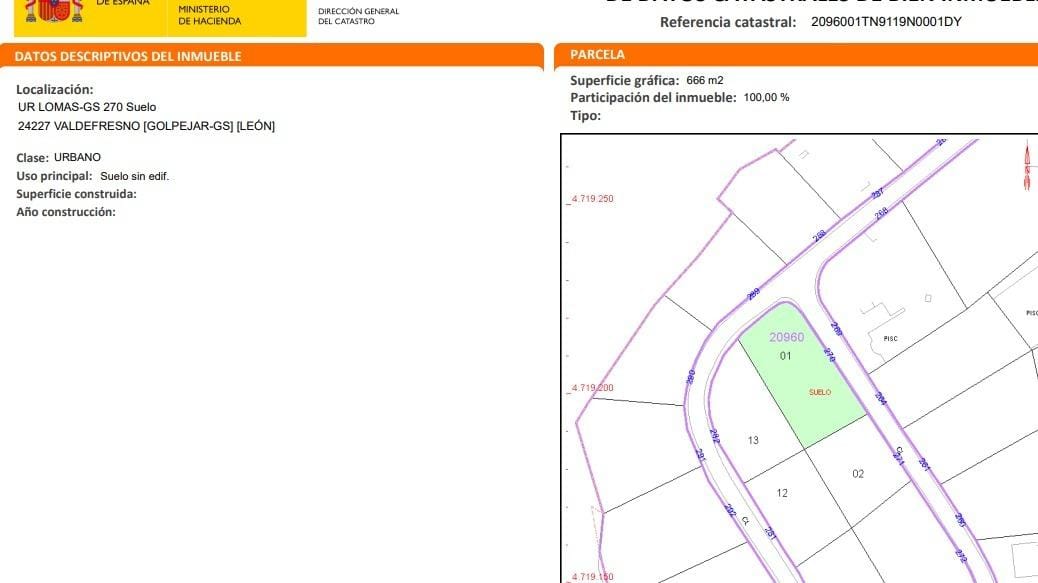Select the address UR LOMAS-GS 270 Suelo

click(87, 107)
